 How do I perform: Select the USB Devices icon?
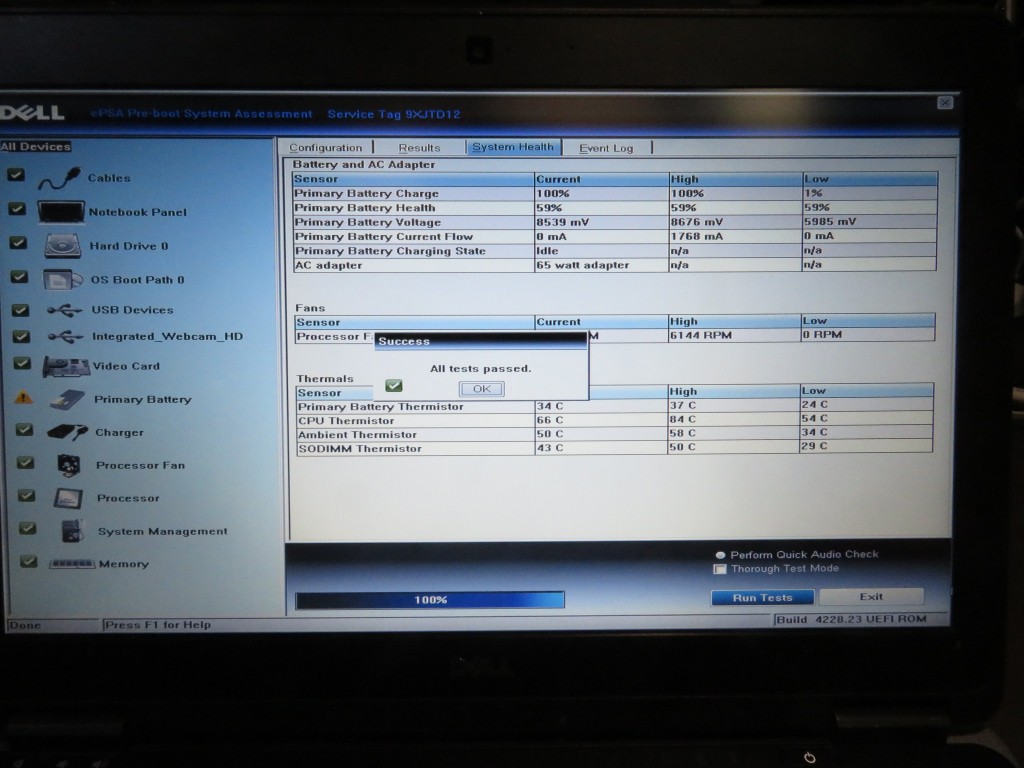coord(65,310)
